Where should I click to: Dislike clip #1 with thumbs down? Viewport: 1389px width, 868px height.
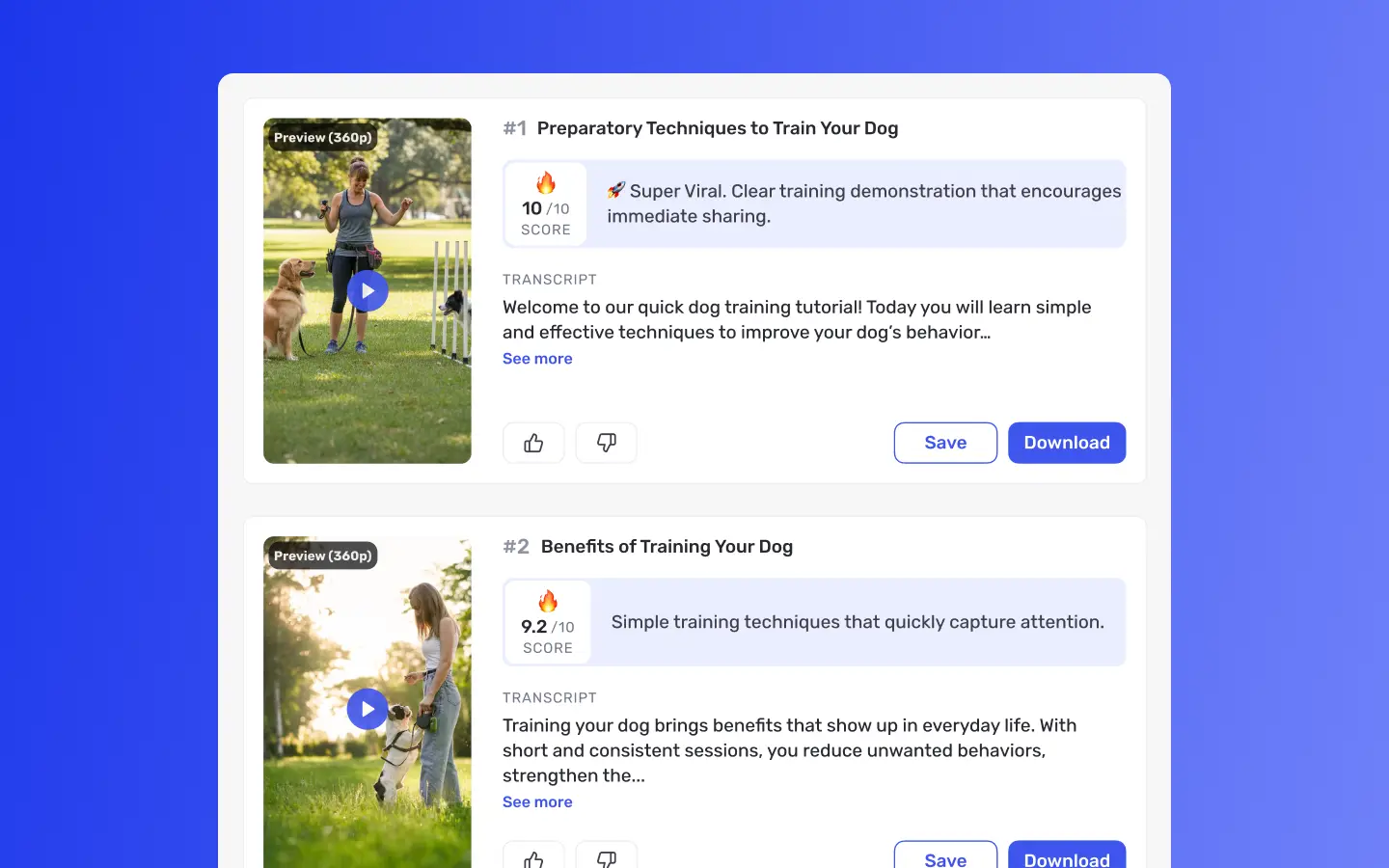click(x=606, y=443)
